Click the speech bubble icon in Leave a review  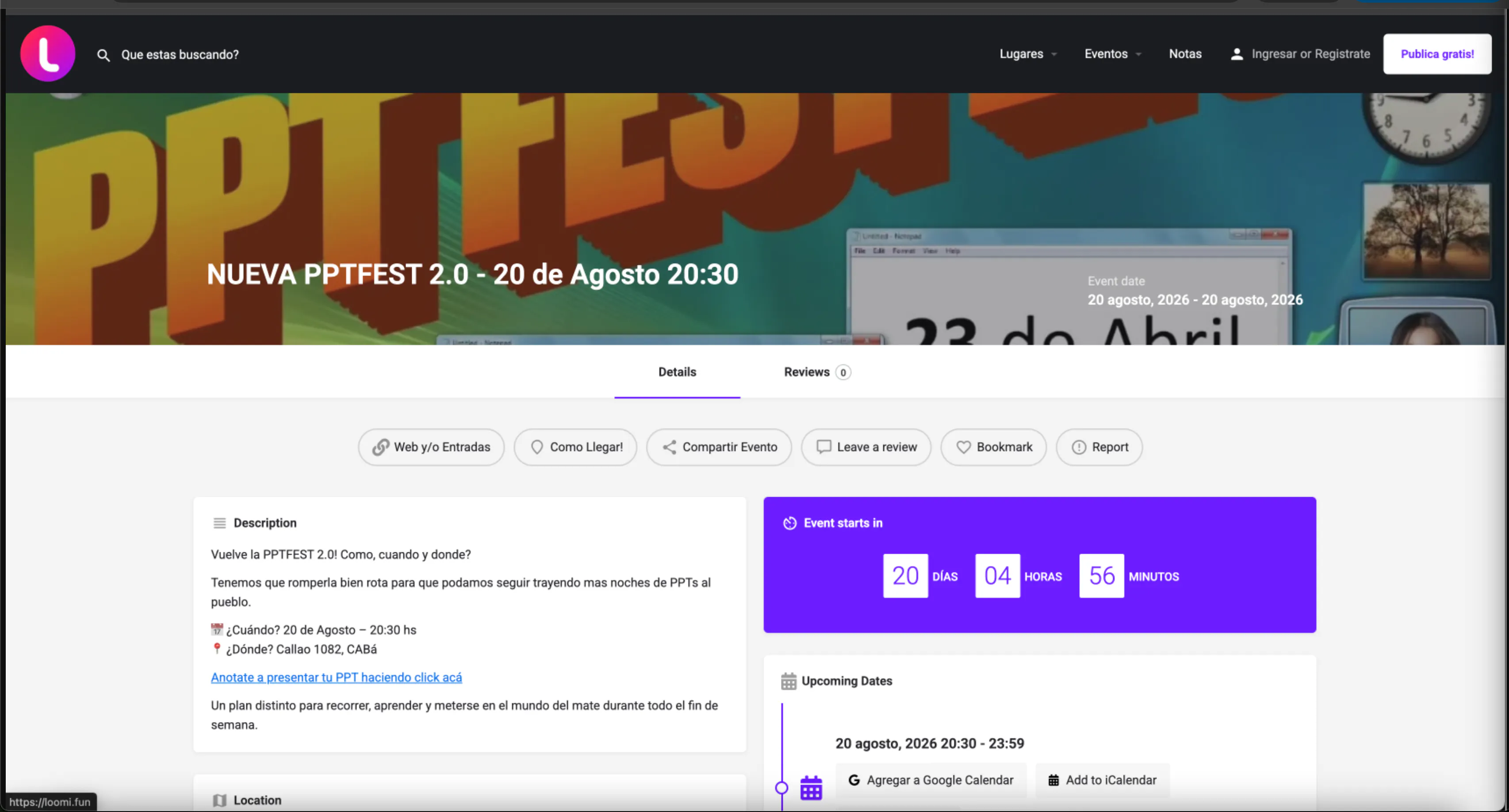(x=823, y=447)
